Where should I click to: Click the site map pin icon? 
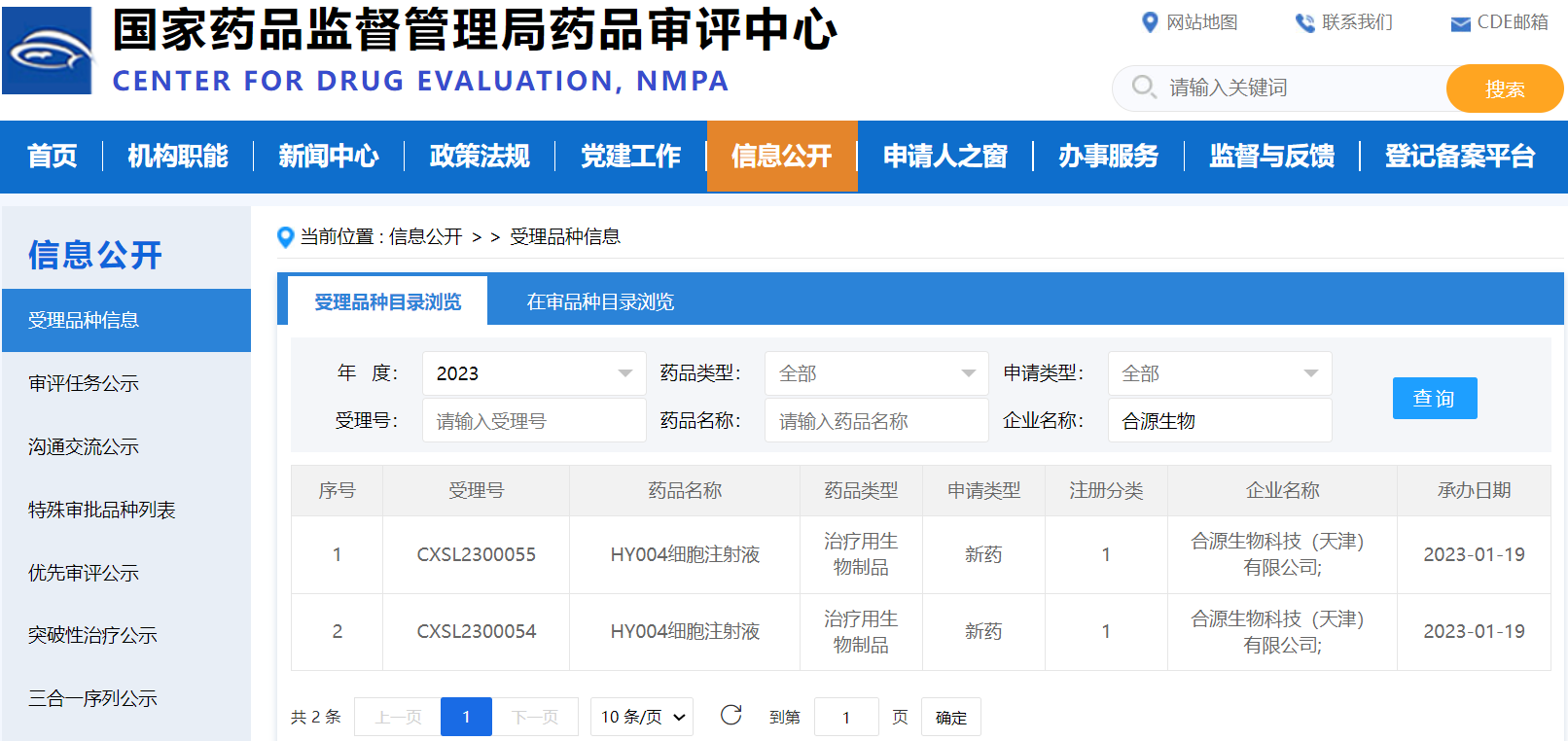point(1150,22)
